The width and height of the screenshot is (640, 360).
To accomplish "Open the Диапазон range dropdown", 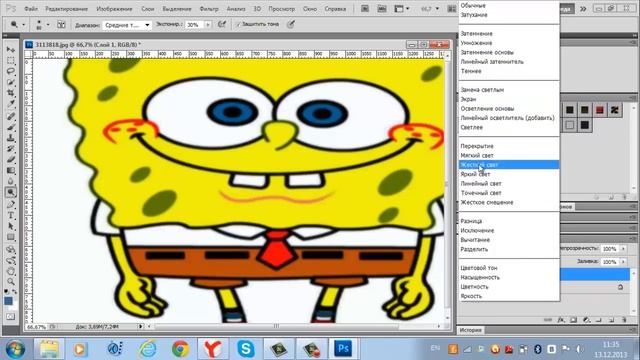I will coord(127,25).
